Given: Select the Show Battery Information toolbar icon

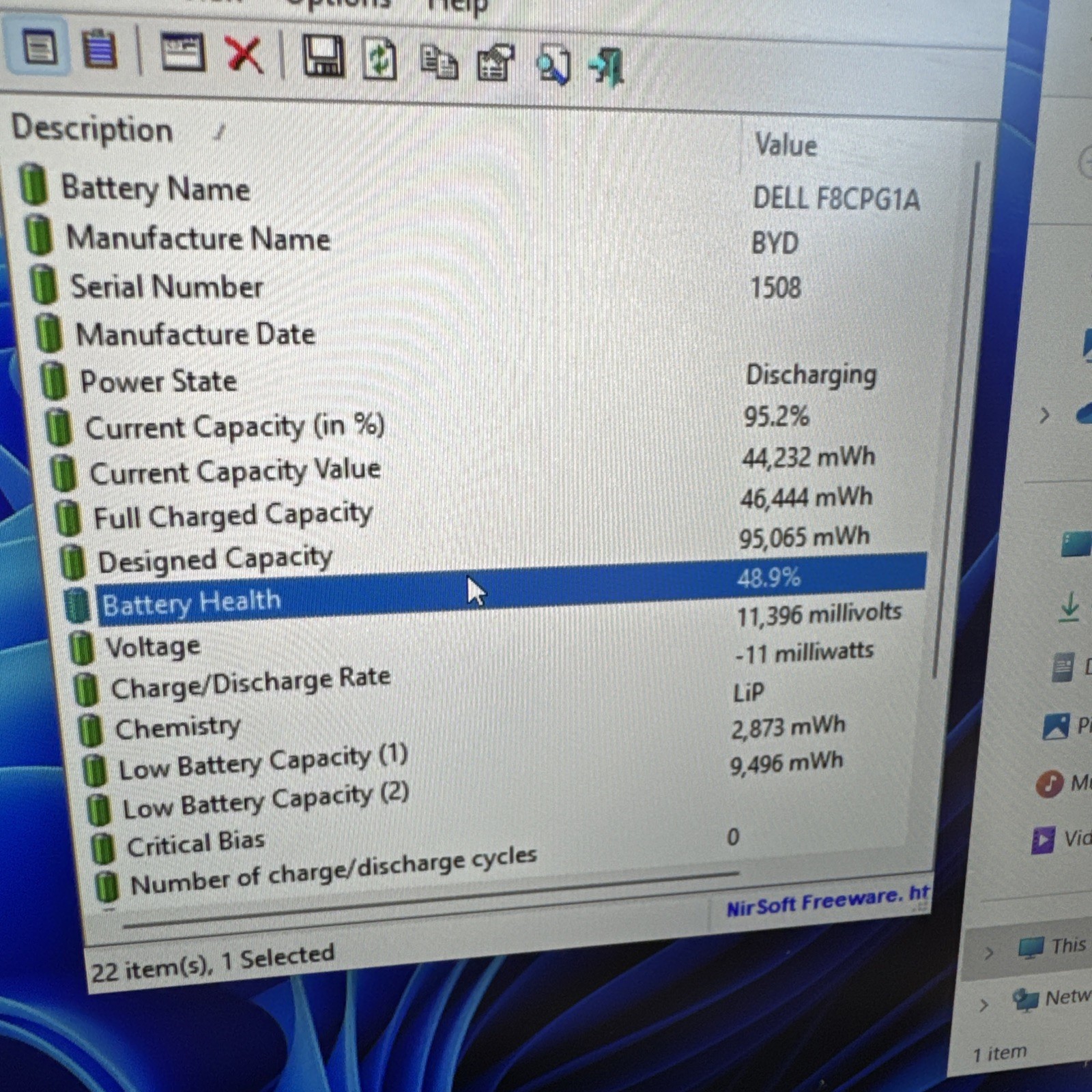Looking at the screenshot, I should (39, 48).
